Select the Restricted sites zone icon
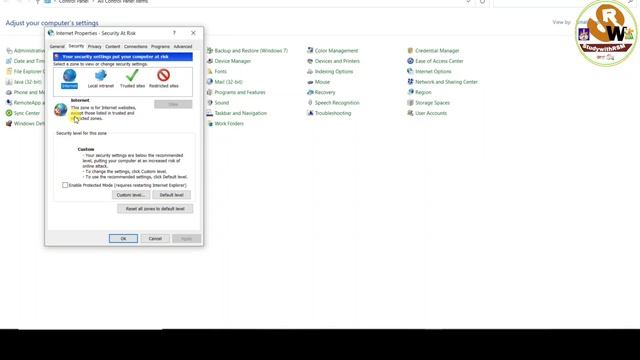 pyautogui.click(x=163, y=76)
